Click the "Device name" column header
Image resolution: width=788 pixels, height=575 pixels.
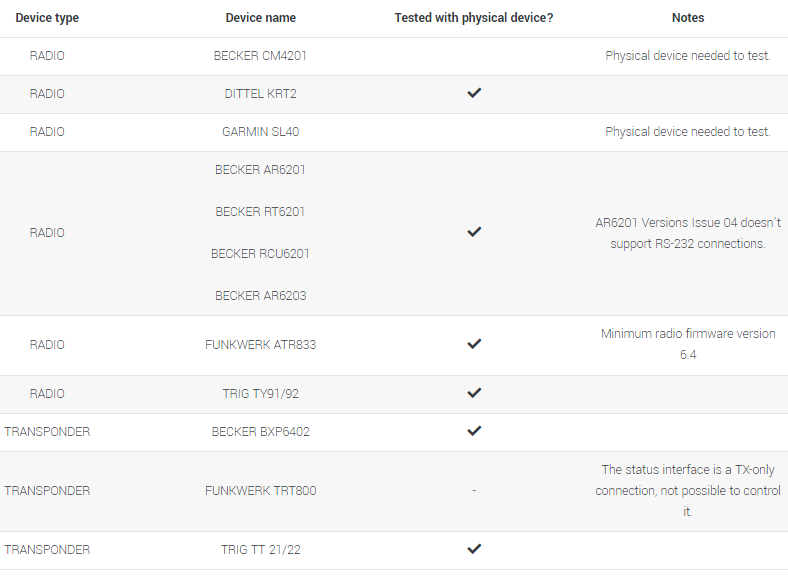260,18
